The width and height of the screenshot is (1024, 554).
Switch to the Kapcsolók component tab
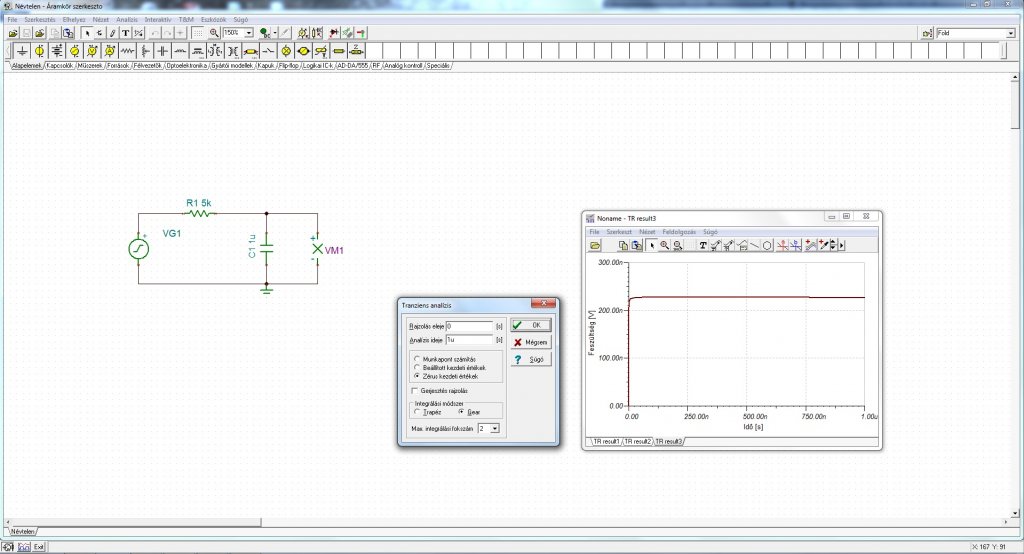(x=59, y=66)
